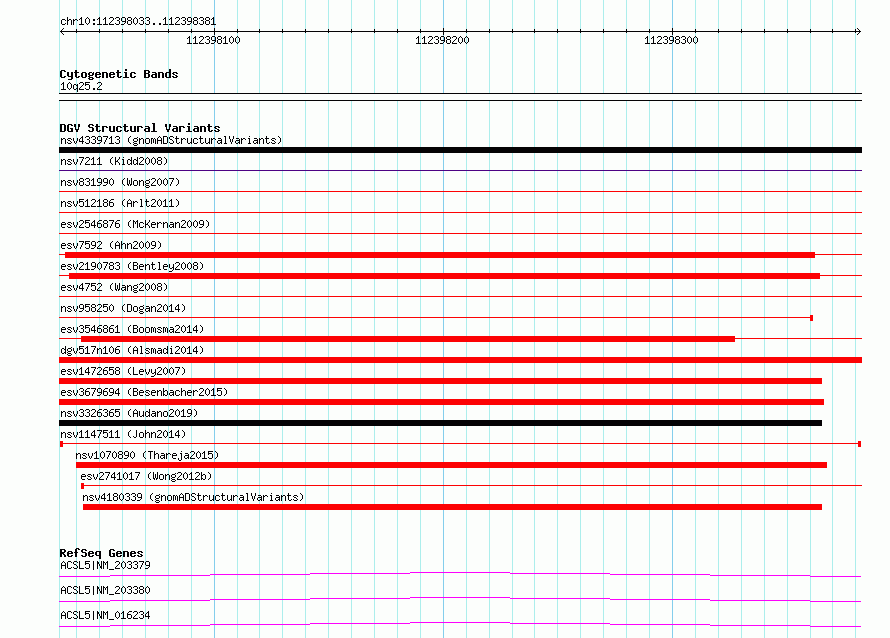Click the chr10:112398033..112398381 coordinate label

[138, 22]
